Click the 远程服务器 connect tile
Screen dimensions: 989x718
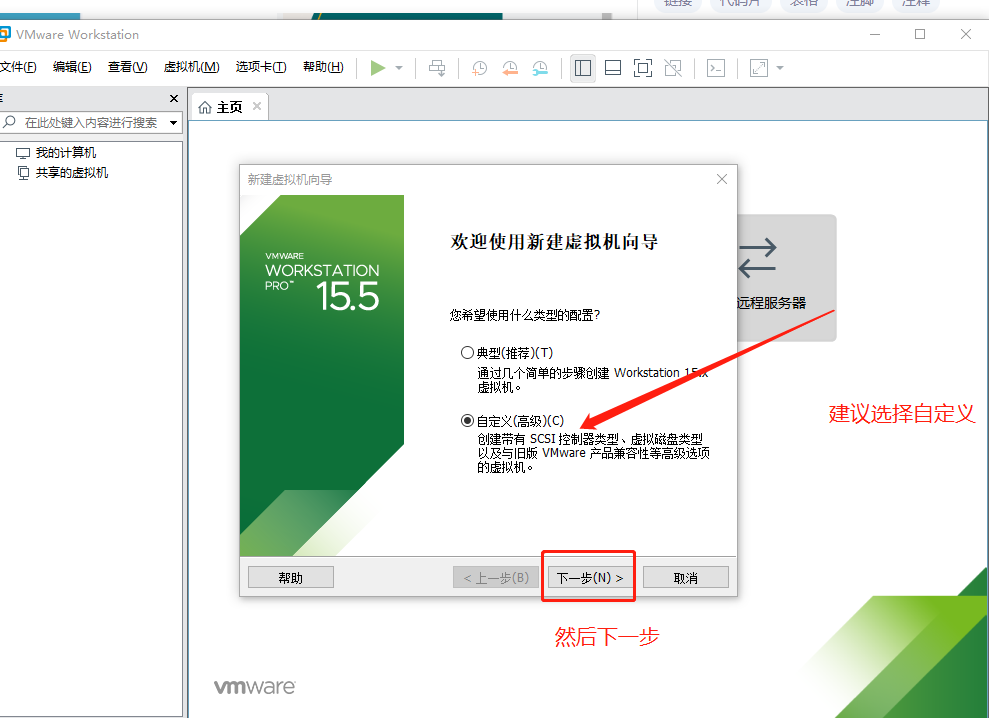[x=786, y=278]
